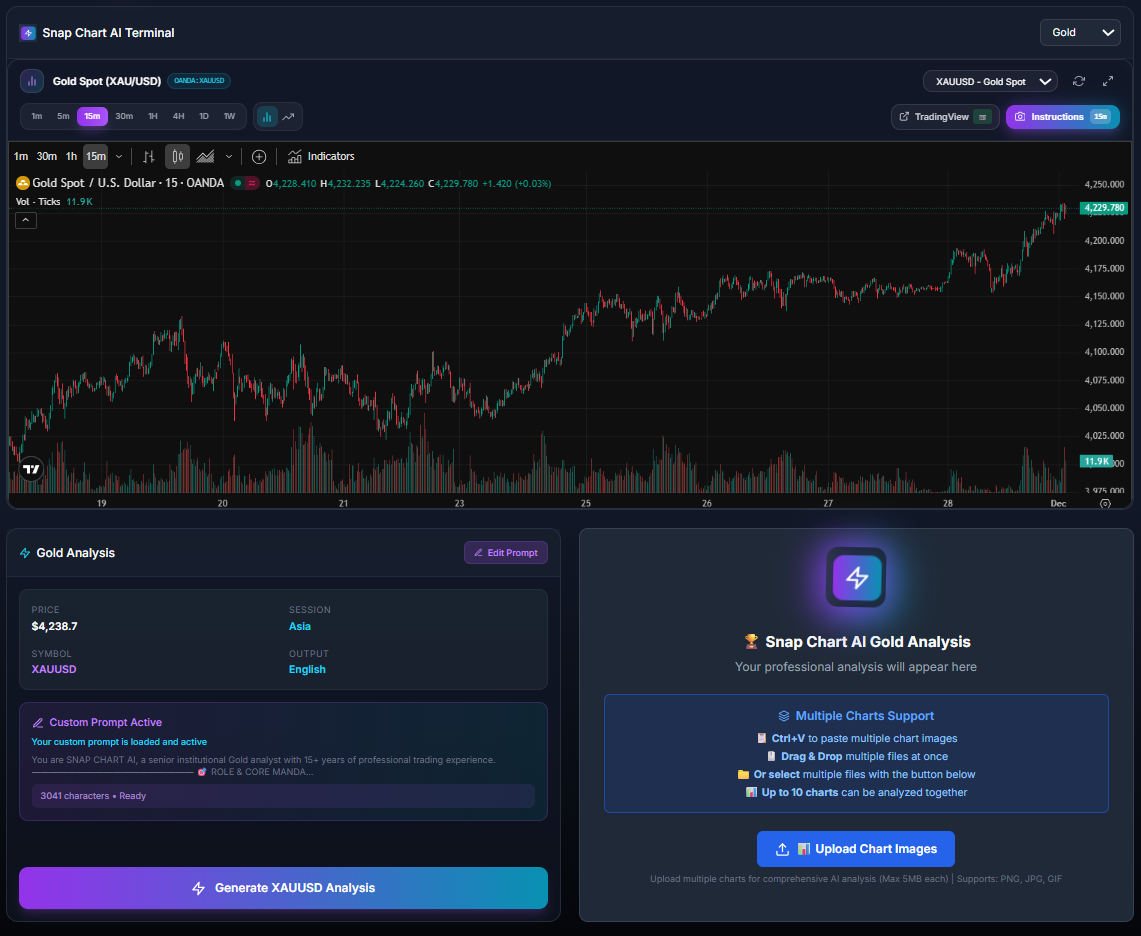Click the TradingView logo on chart

(x=31, y=469)
